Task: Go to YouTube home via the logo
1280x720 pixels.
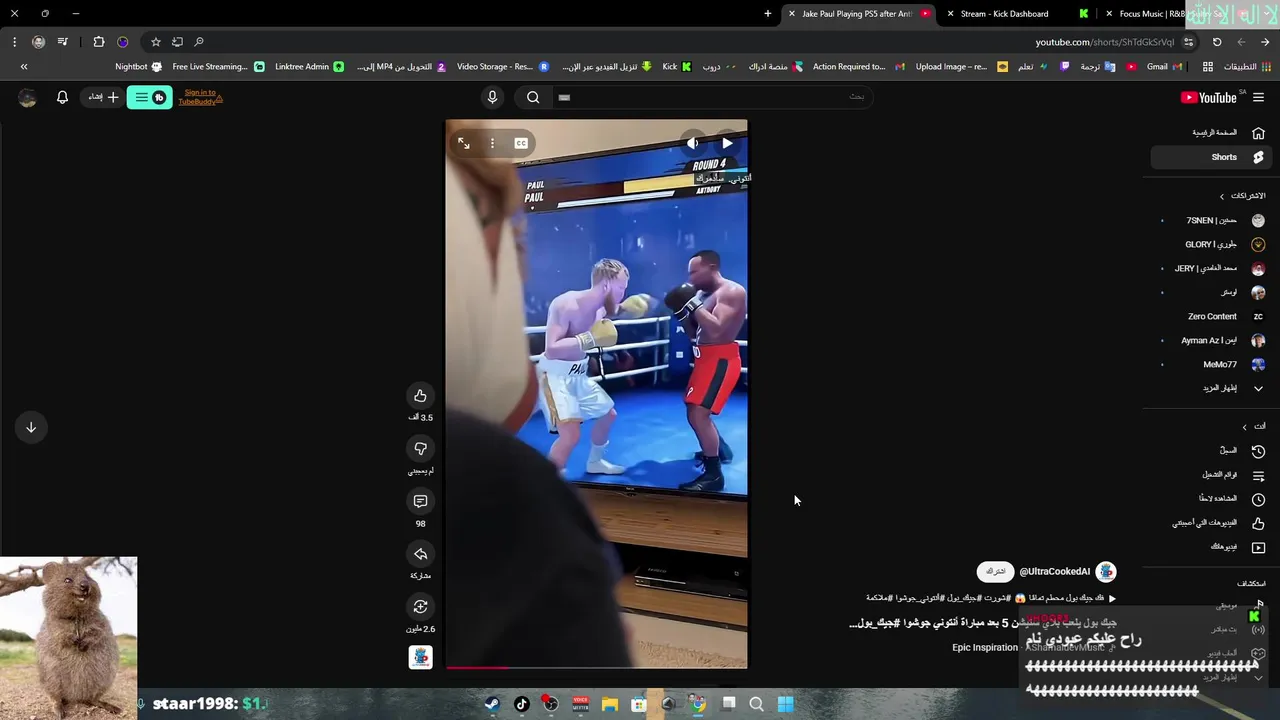Action: 1209,97
